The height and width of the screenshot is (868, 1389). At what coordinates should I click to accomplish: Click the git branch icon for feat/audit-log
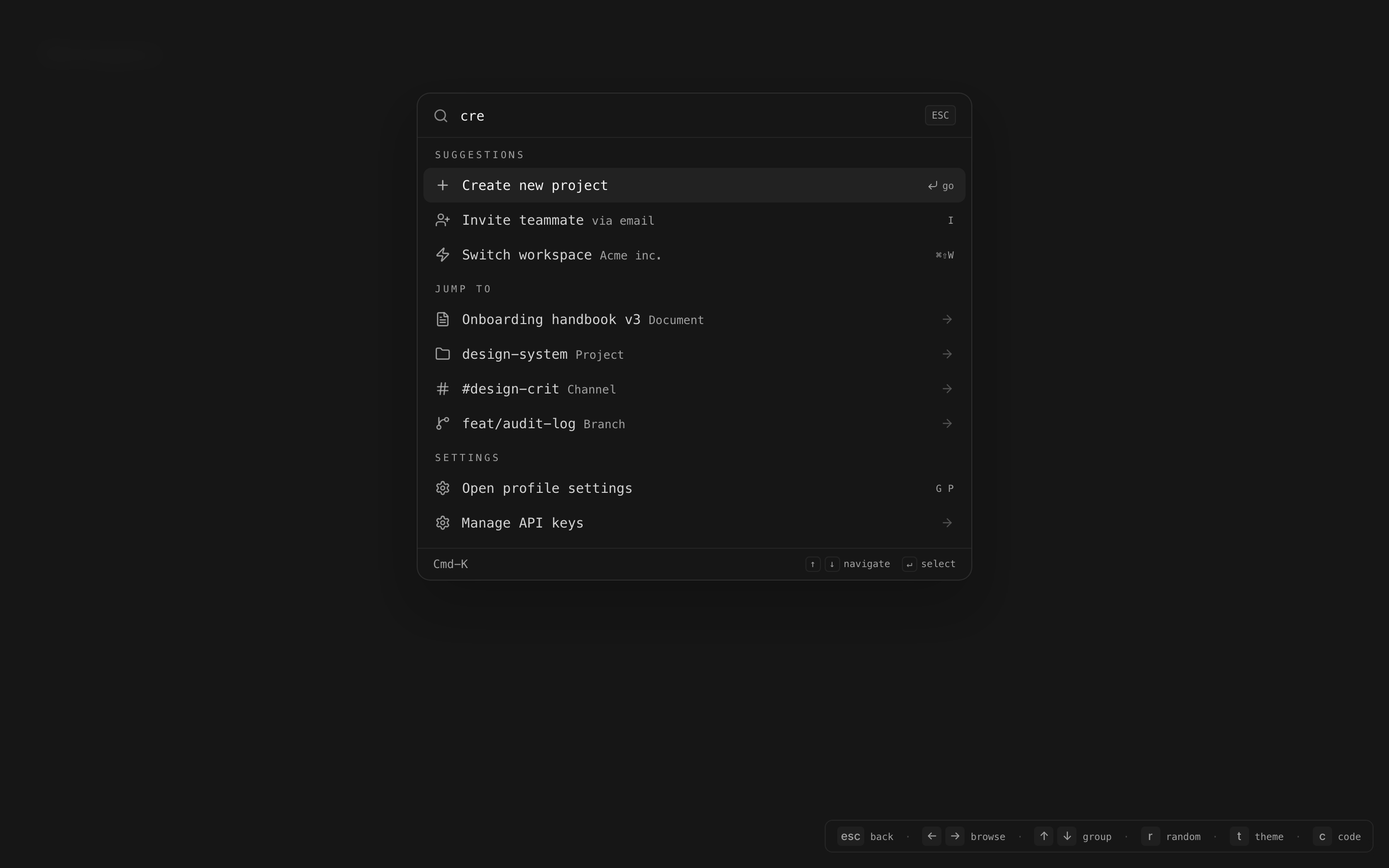click(443, 424)
